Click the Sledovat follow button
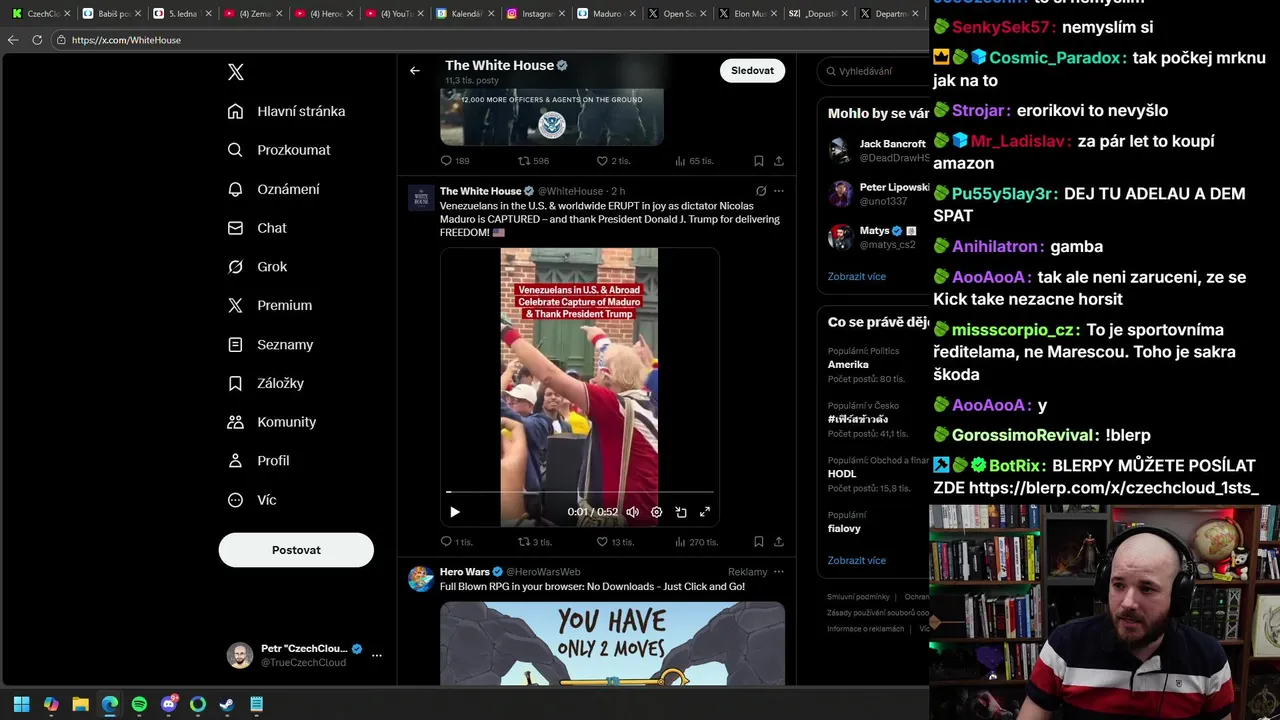Image resolution: width=1280 pixels, height=720 pixels. 752,70
